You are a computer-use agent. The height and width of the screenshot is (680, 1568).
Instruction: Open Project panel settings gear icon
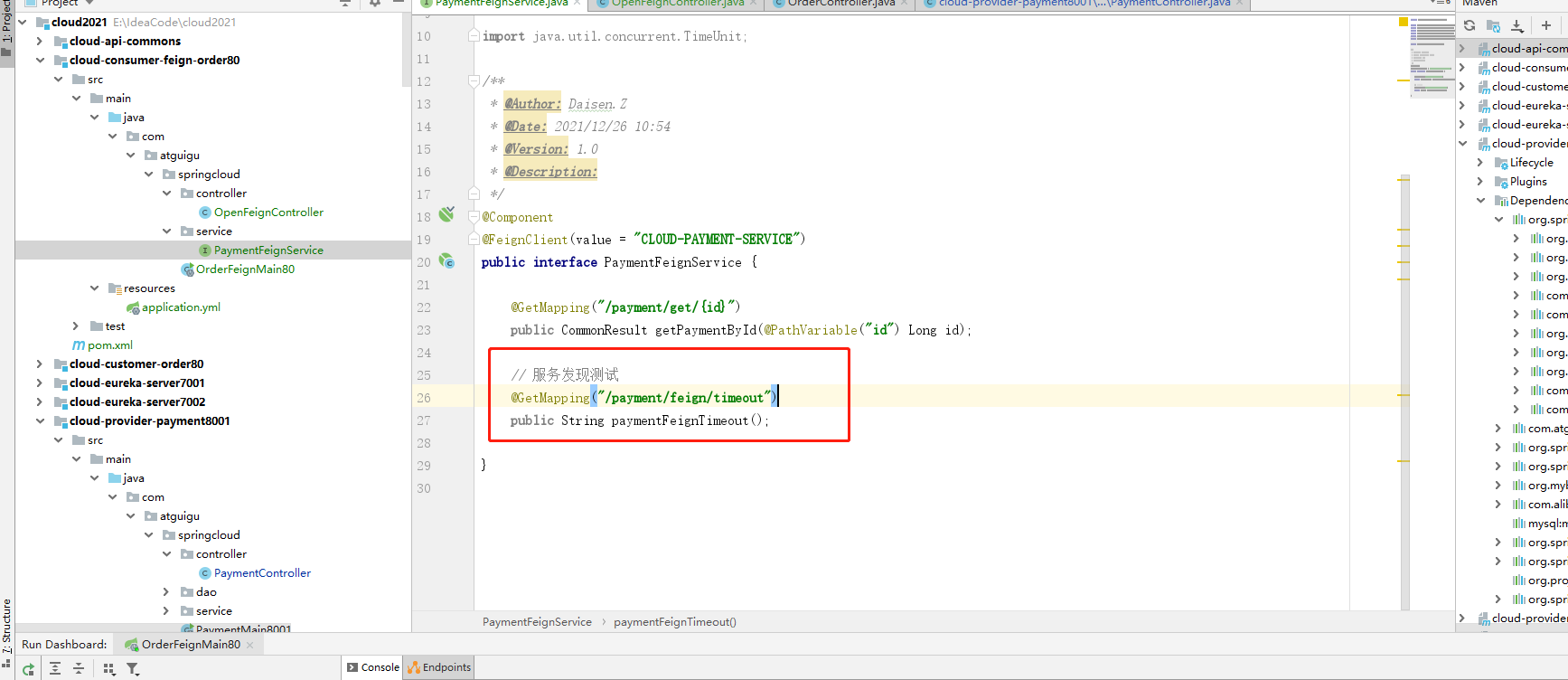[x=374, y=4]
